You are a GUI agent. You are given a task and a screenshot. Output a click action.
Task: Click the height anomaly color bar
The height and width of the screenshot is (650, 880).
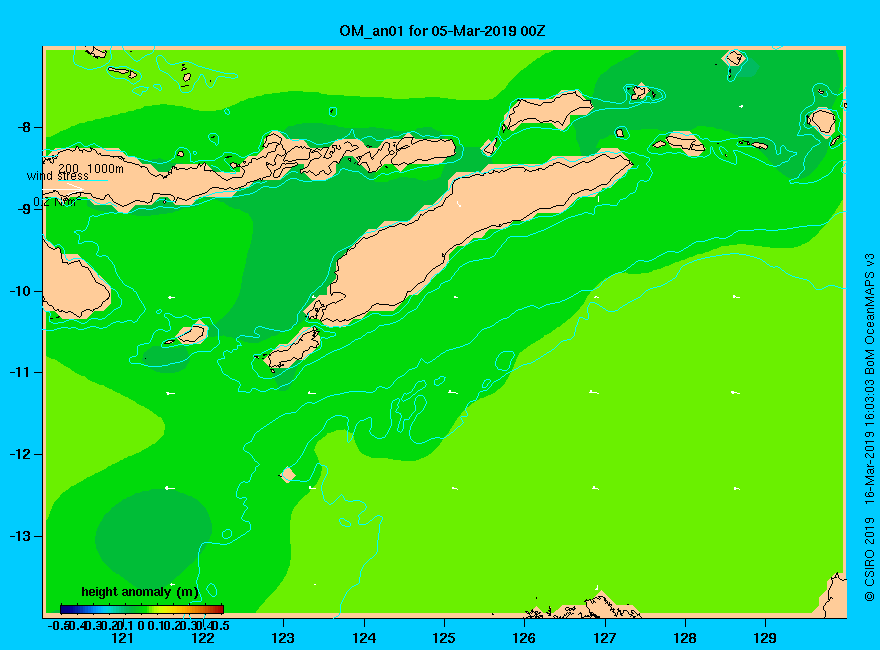(142, 609)
